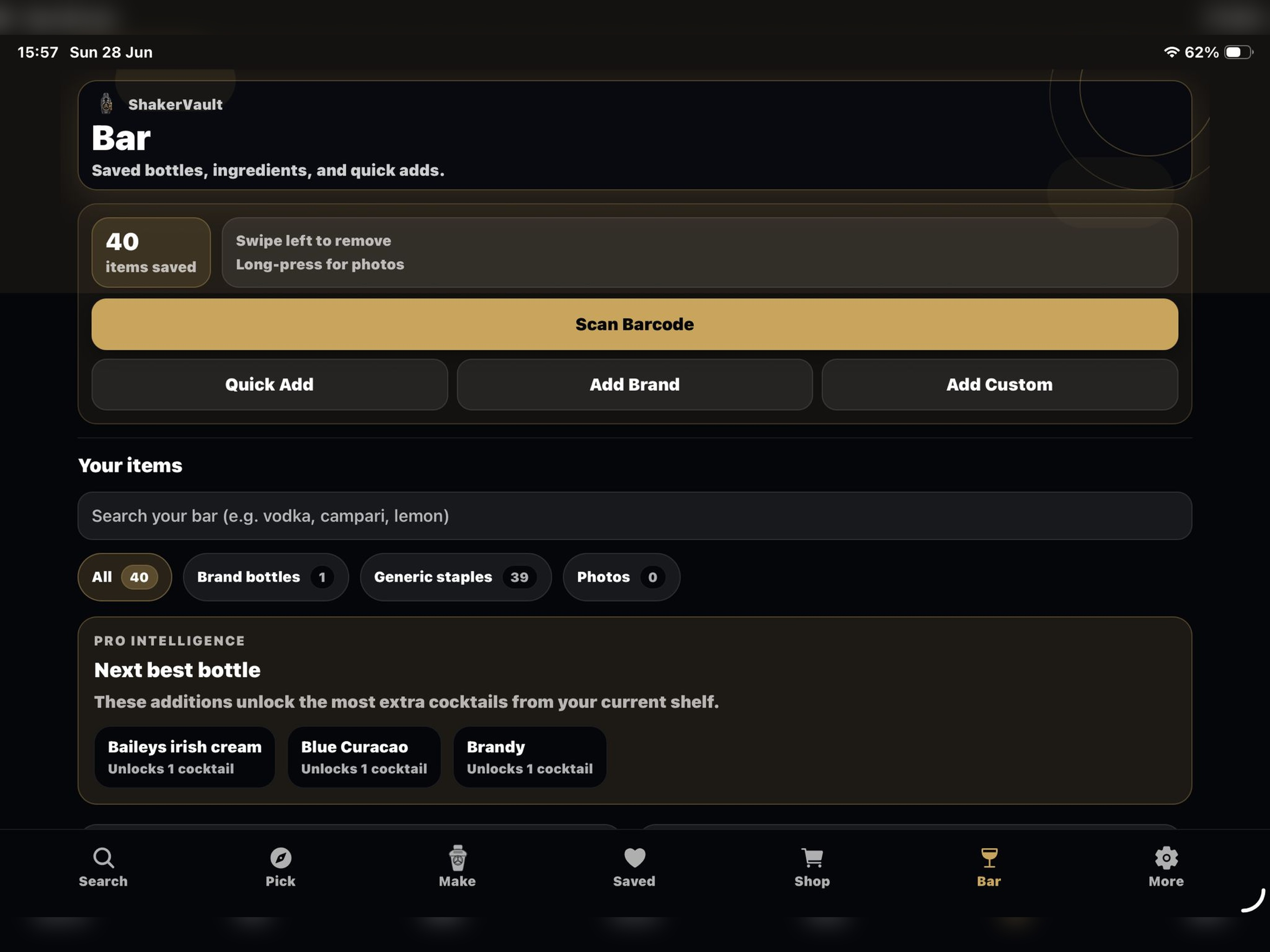Screen dimensions: 1270x952
Task: Choose Blue Curacao suggestion
Action: tap(364, 757)
